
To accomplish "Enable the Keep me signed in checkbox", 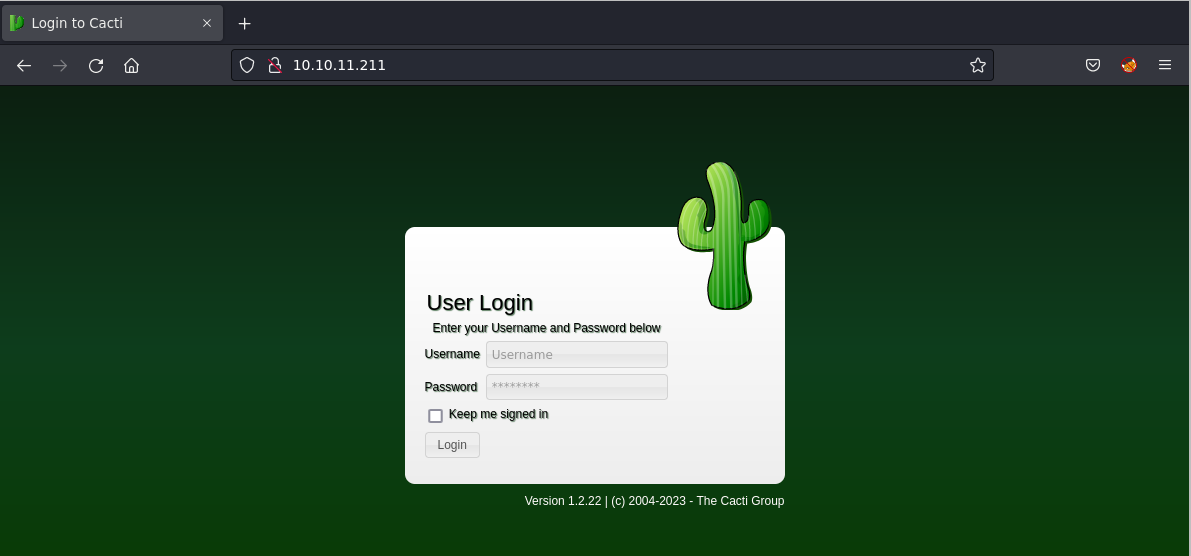I will 435,415.
